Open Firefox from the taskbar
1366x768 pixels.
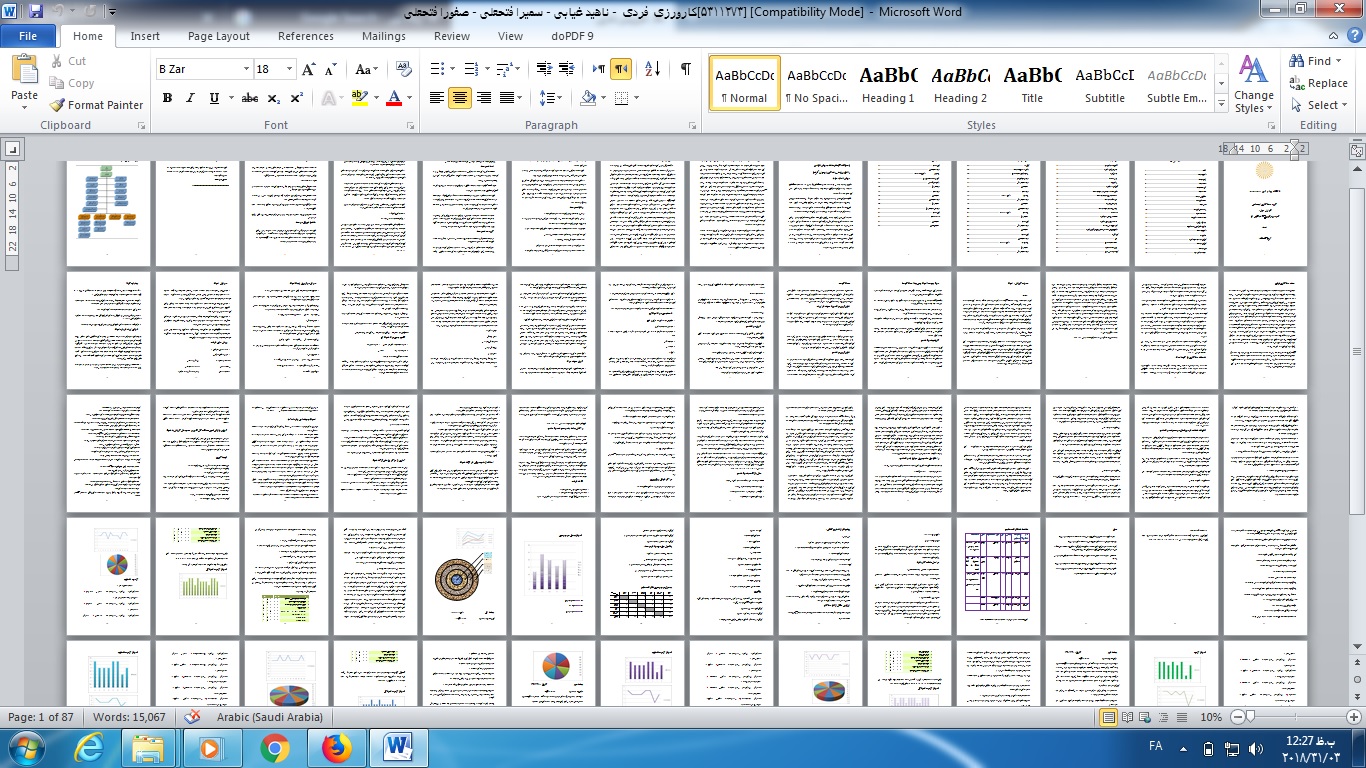coord(337,747)
